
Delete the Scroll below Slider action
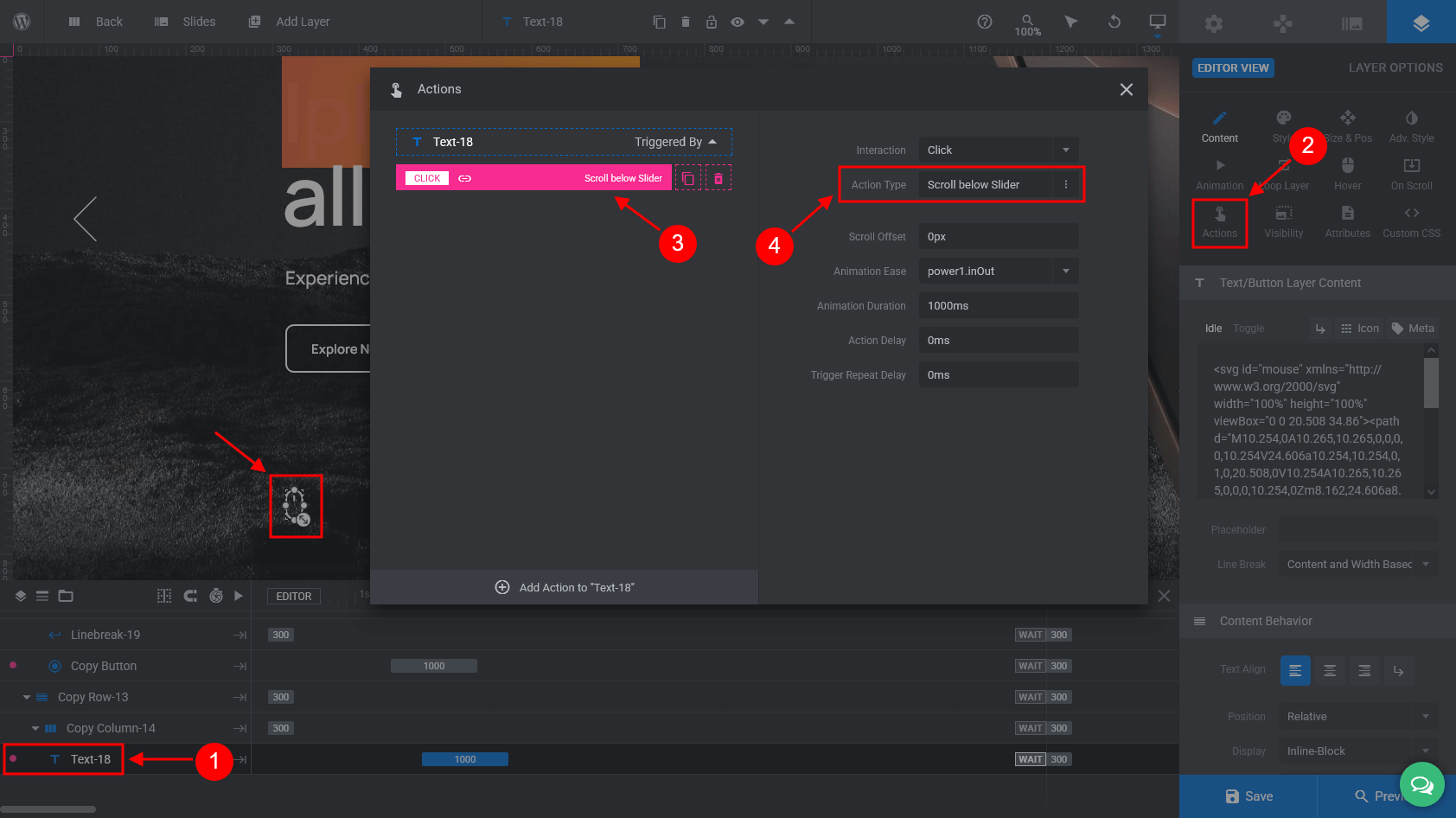pyautogui.click(x=718, y=178)
